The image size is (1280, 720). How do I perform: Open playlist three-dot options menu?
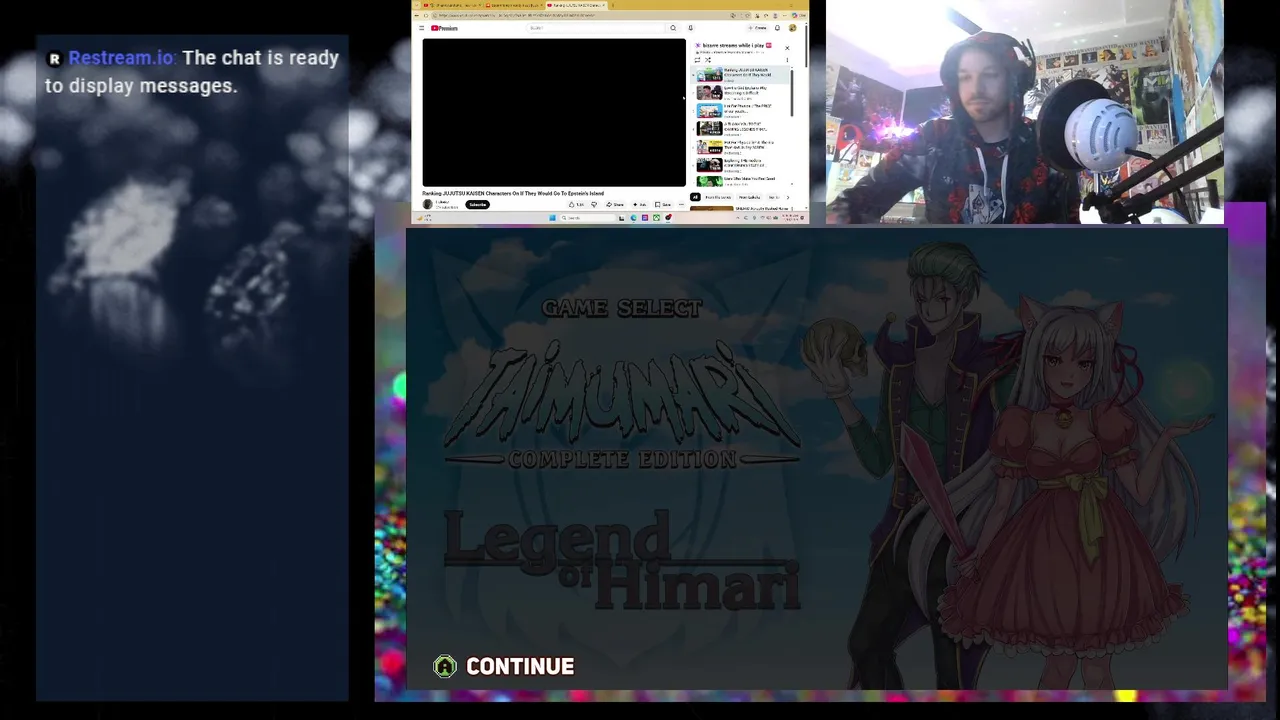(787, 60)
